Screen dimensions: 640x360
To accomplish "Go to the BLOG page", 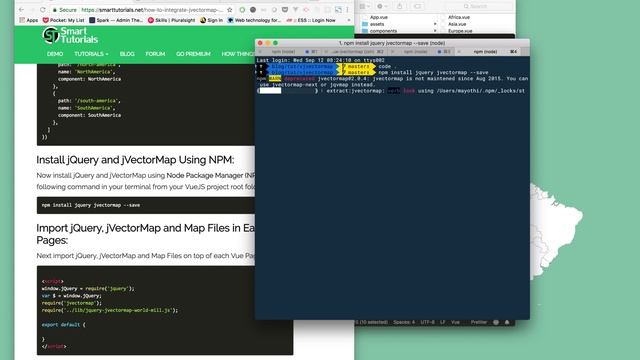I will pyautogui.click(x=127, y=54).
